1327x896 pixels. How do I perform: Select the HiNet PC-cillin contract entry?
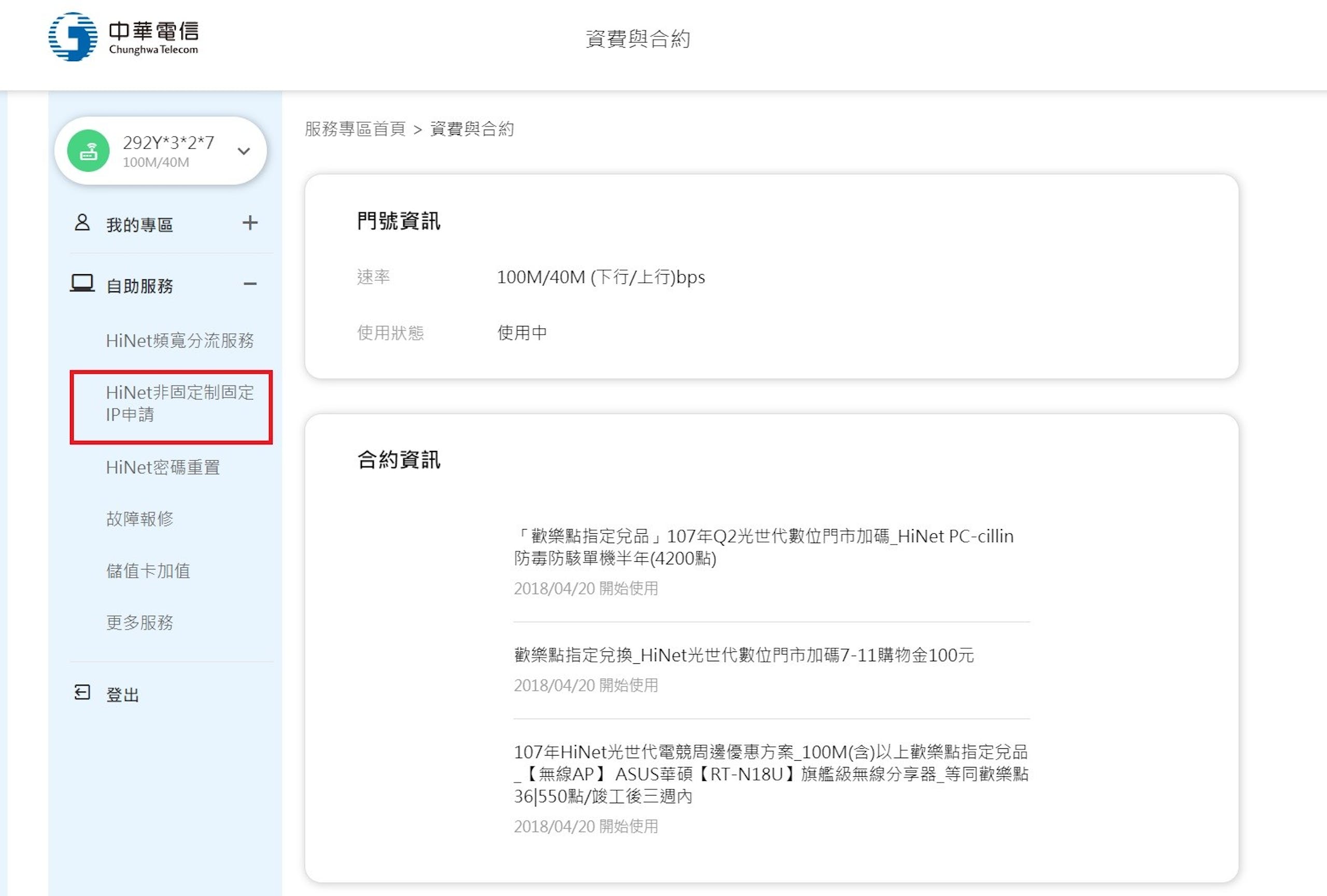pyautogui.click(x=764, y=547)
